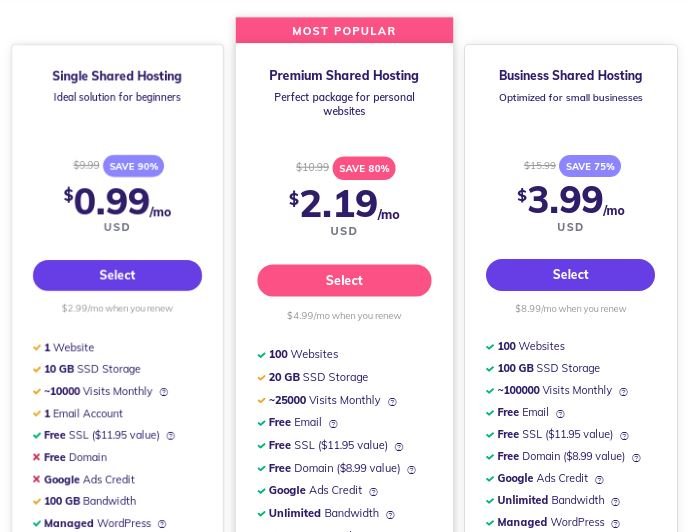Select the Business Shared Hosting plan

pos(570,274)
